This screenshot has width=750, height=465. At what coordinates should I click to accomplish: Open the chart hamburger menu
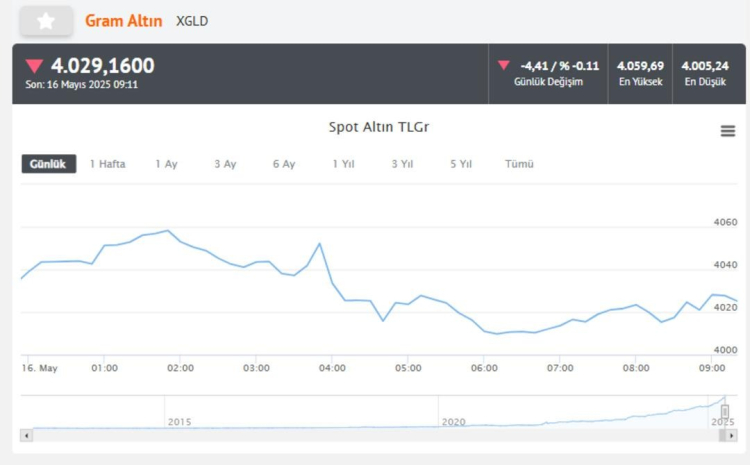point(727,131)
